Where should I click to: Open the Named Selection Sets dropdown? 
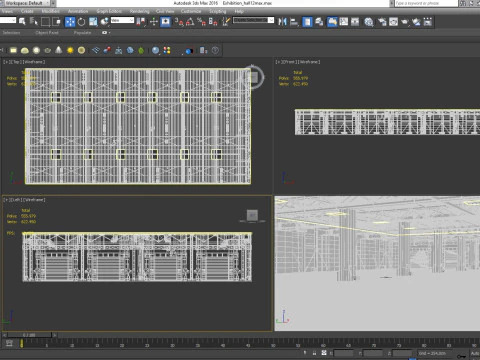(254, 20)
